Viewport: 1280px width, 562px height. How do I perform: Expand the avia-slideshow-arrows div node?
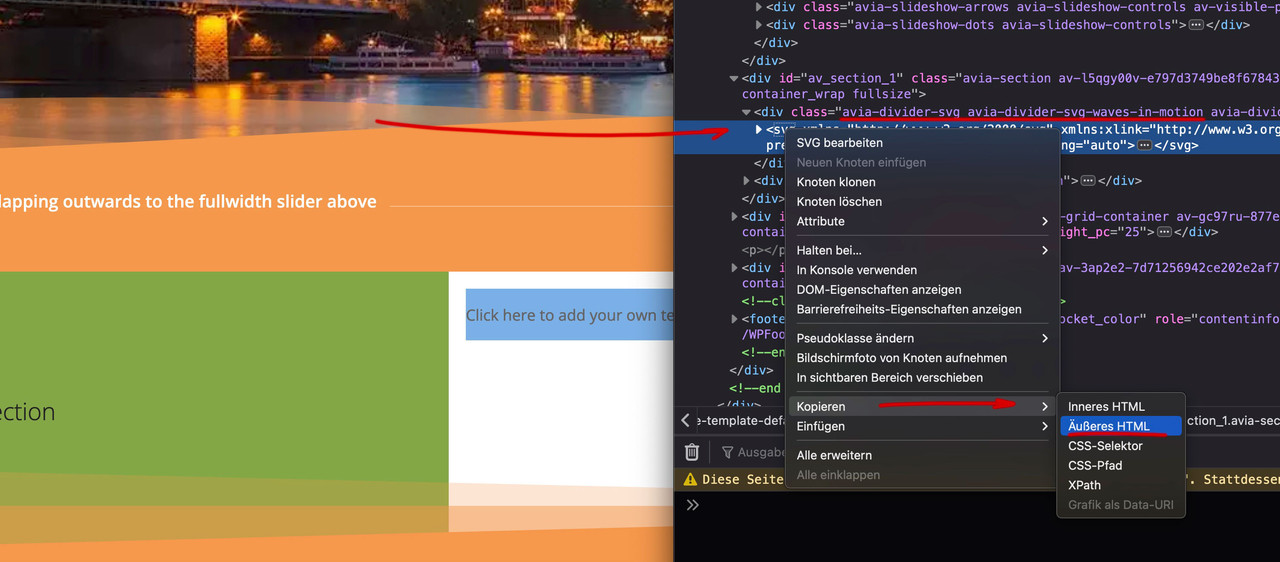point(759,7)
